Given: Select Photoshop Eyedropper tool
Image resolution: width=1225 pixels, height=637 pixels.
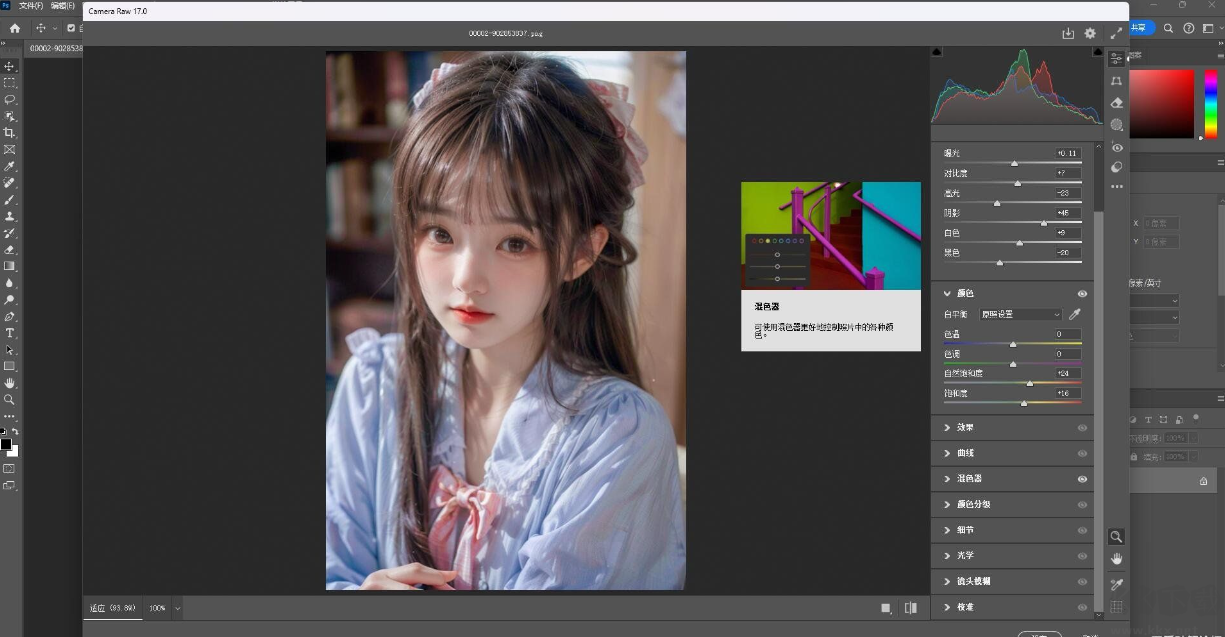Looking at the screenshot, I should point(9,166).
